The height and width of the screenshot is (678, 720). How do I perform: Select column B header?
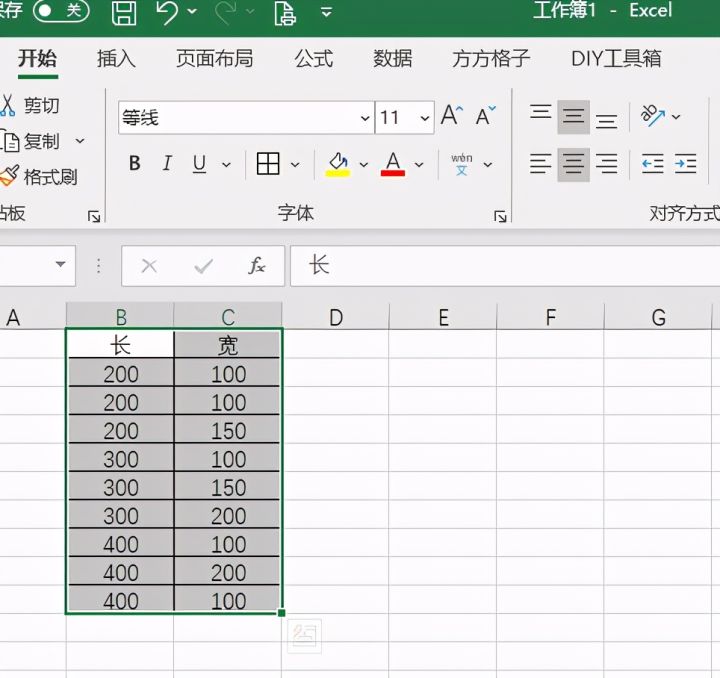coord(120,316)
